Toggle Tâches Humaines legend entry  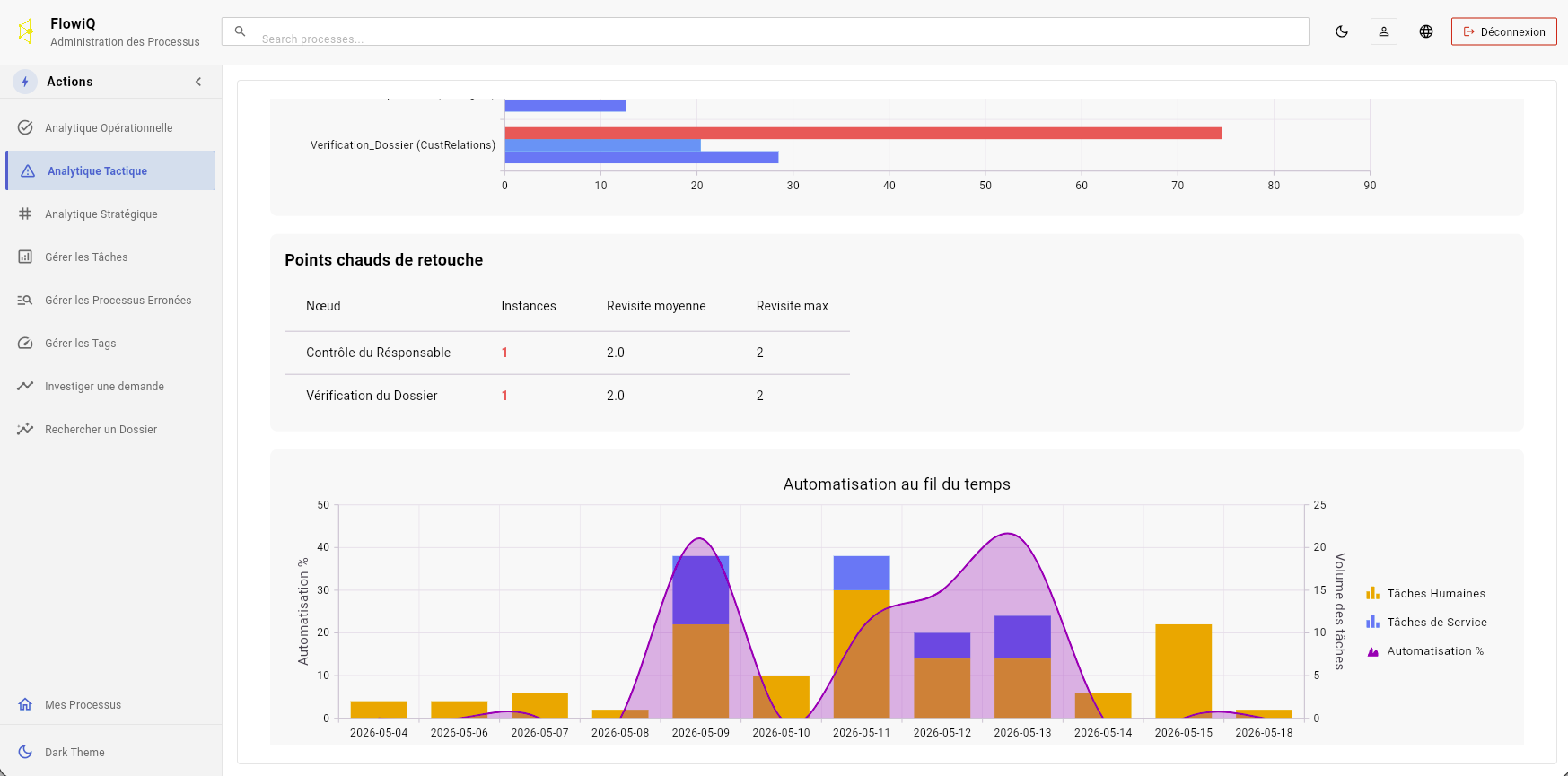point(1425,593)
